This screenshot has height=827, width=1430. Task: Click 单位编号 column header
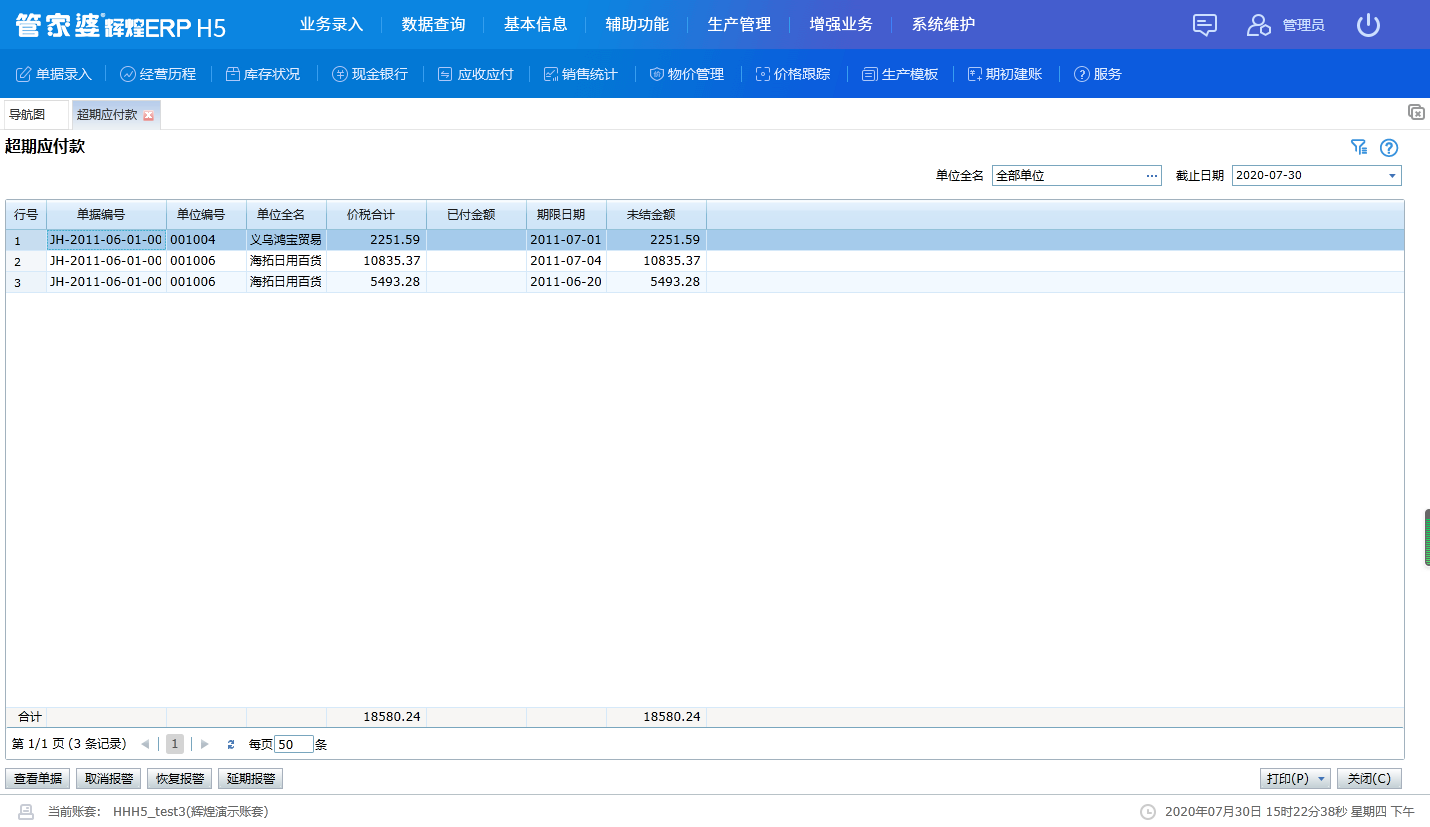click(206, 215)
